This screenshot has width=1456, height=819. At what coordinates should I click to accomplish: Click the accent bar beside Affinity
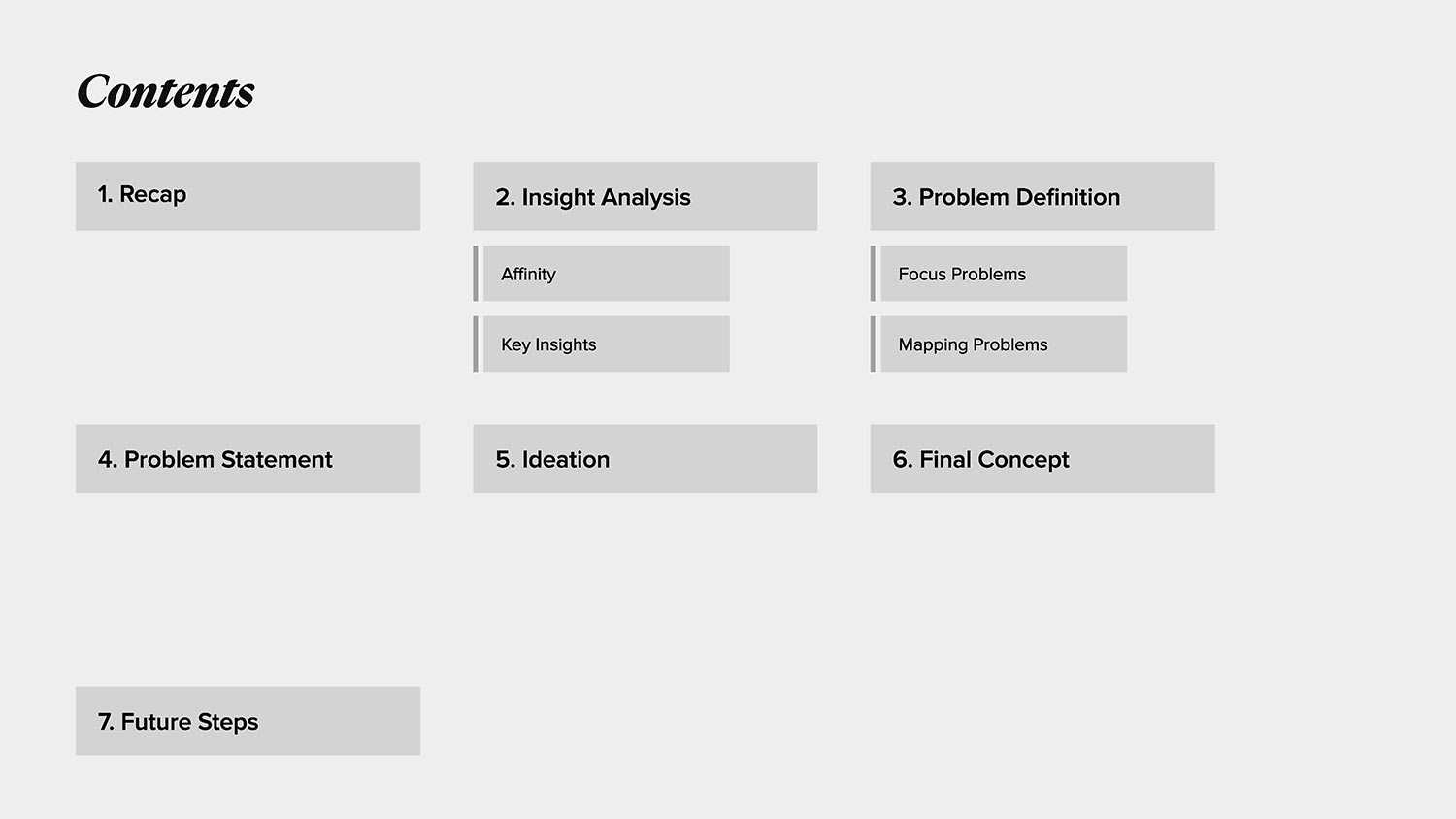point(476,274)
